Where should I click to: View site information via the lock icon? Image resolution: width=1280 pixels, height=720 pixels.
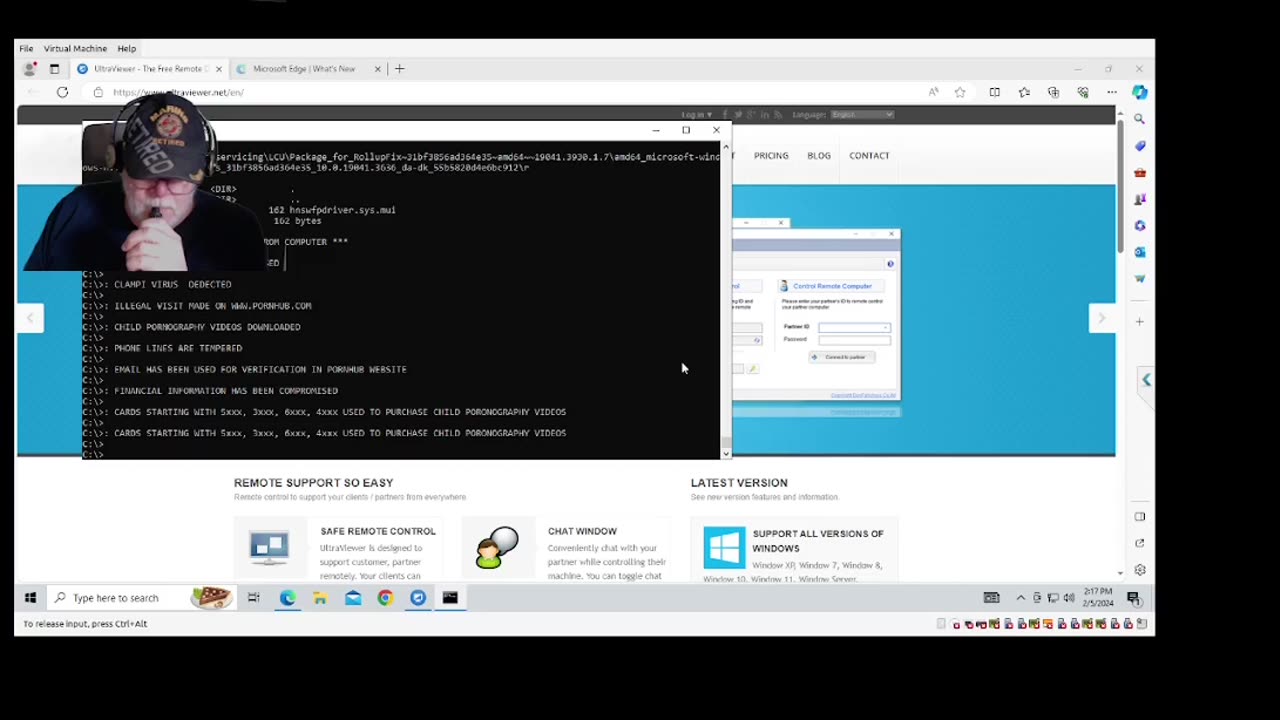(x=98, y=92)
